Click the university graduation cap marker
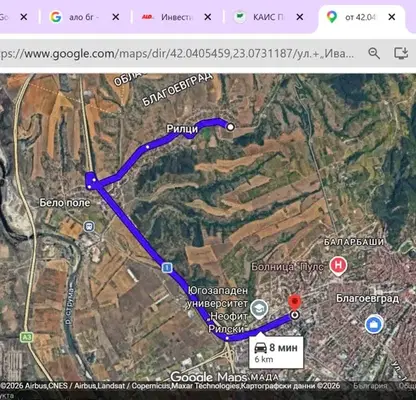This screenshot has height=400, width=416. click(x=259, y=309)
